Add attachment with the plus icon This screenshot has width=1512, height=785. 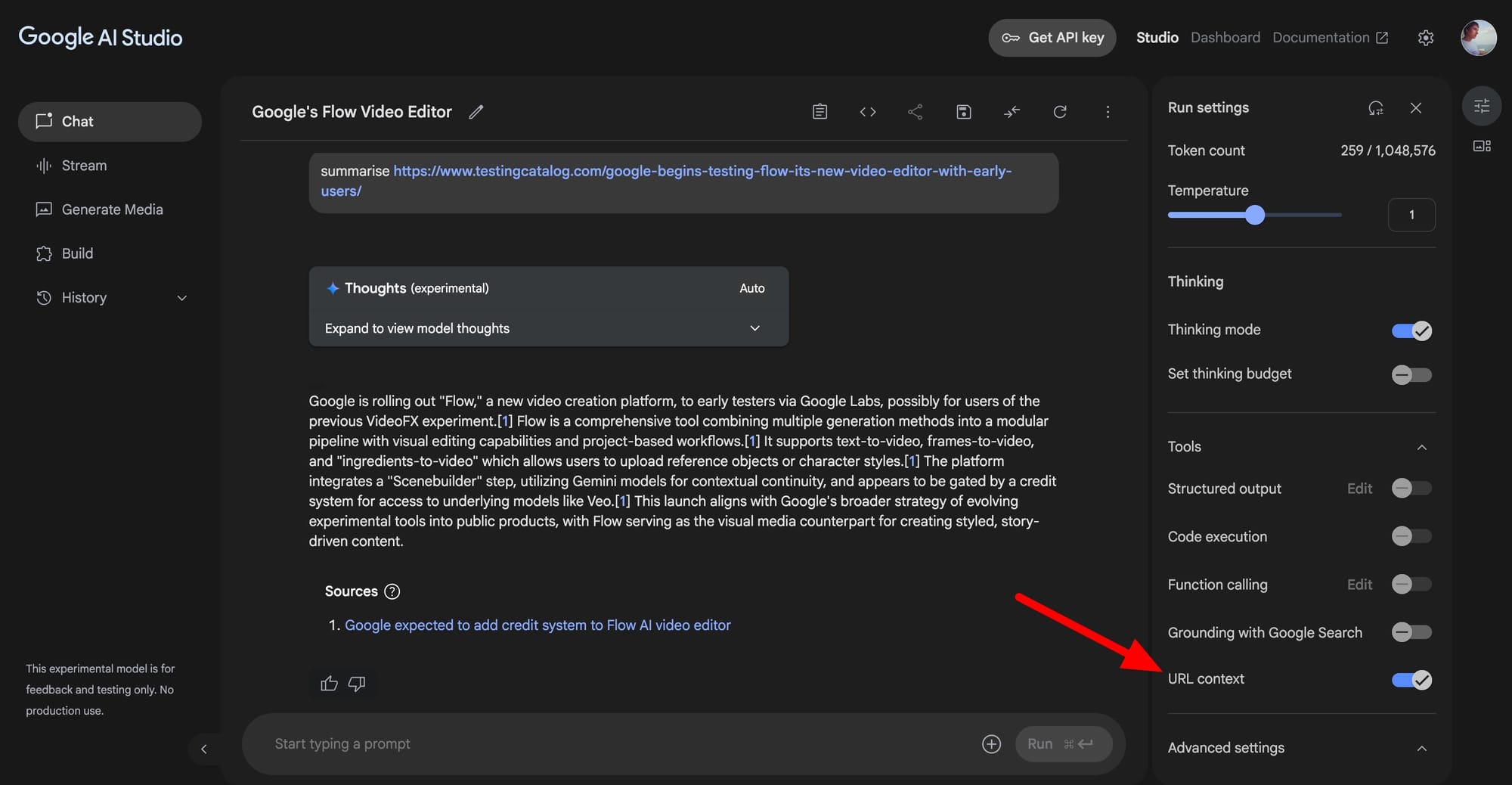point(991,744)
